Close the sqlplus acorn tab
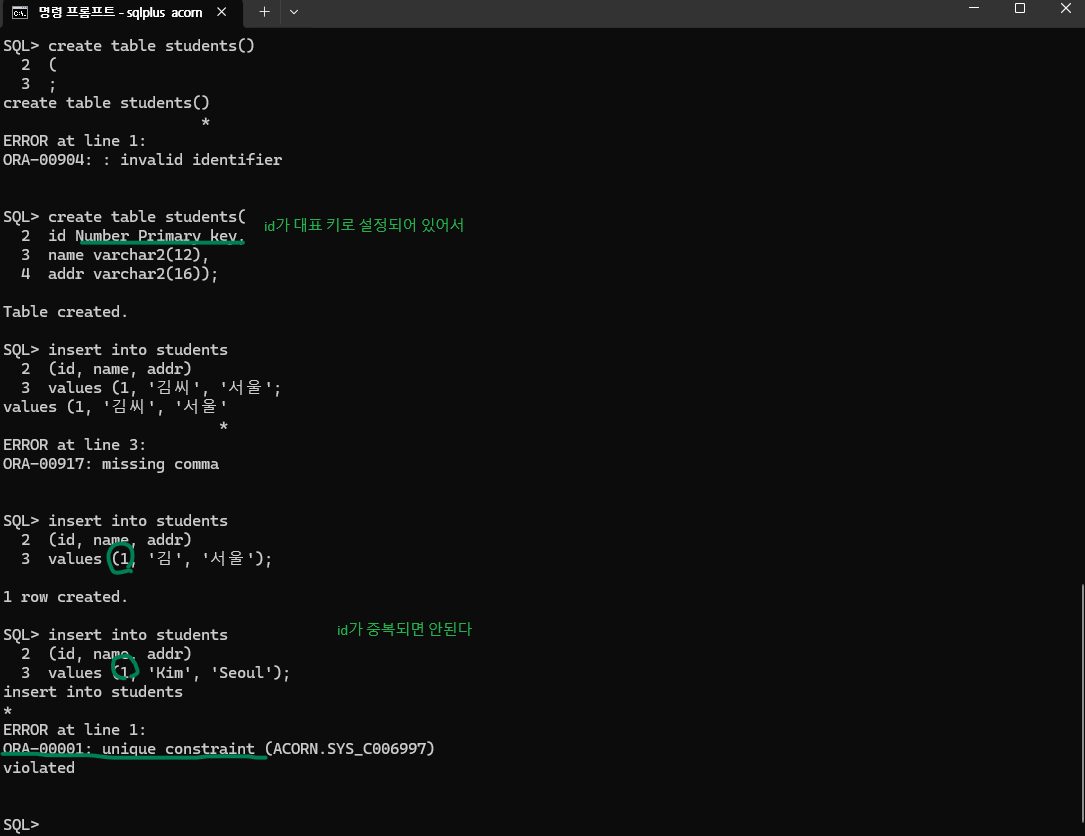Screen dimensions: 1085x836 click(221, 12)
